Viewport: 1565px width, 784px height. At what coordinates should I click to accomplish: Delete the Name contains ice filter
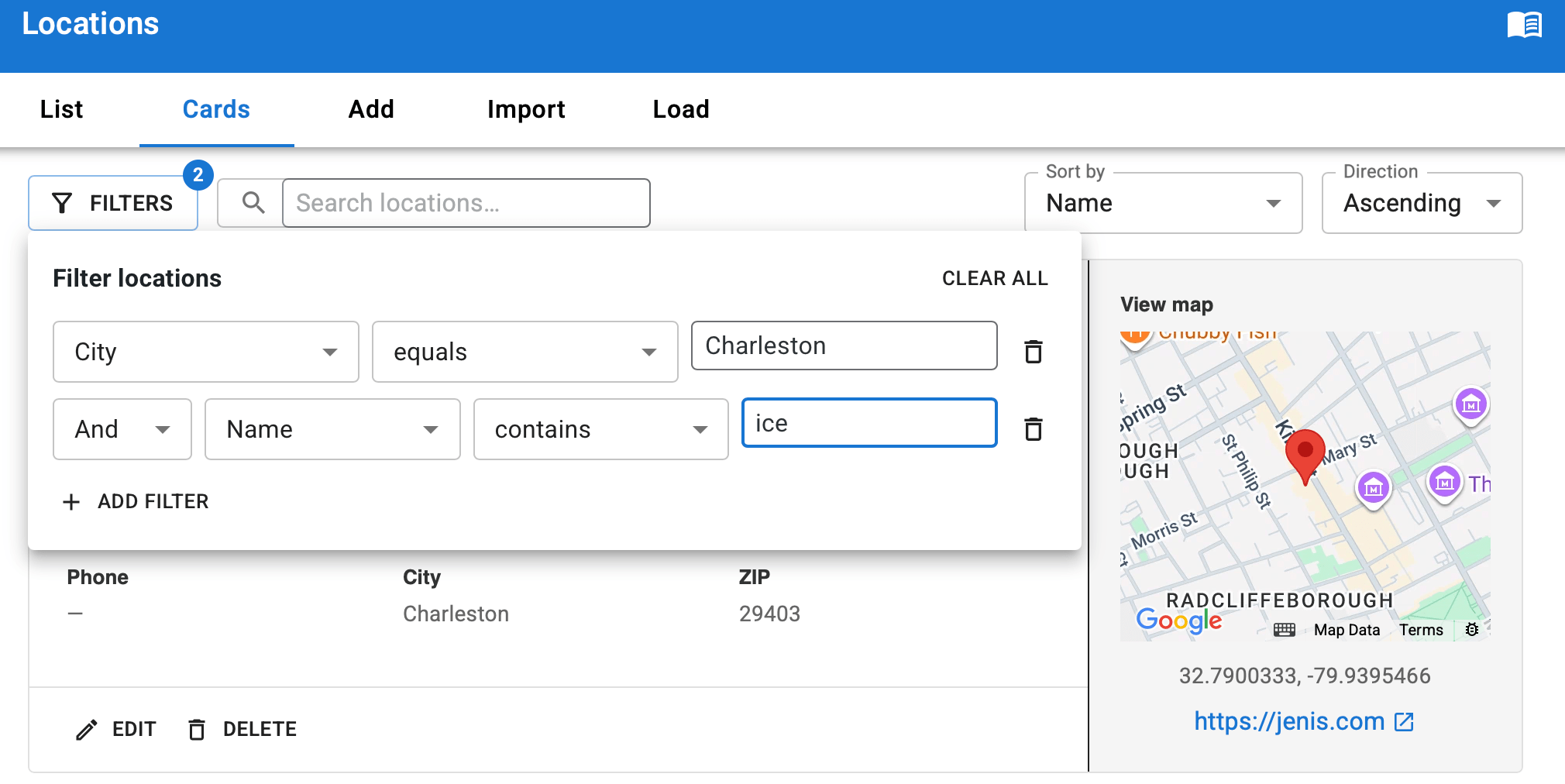tap(1034, 429)
